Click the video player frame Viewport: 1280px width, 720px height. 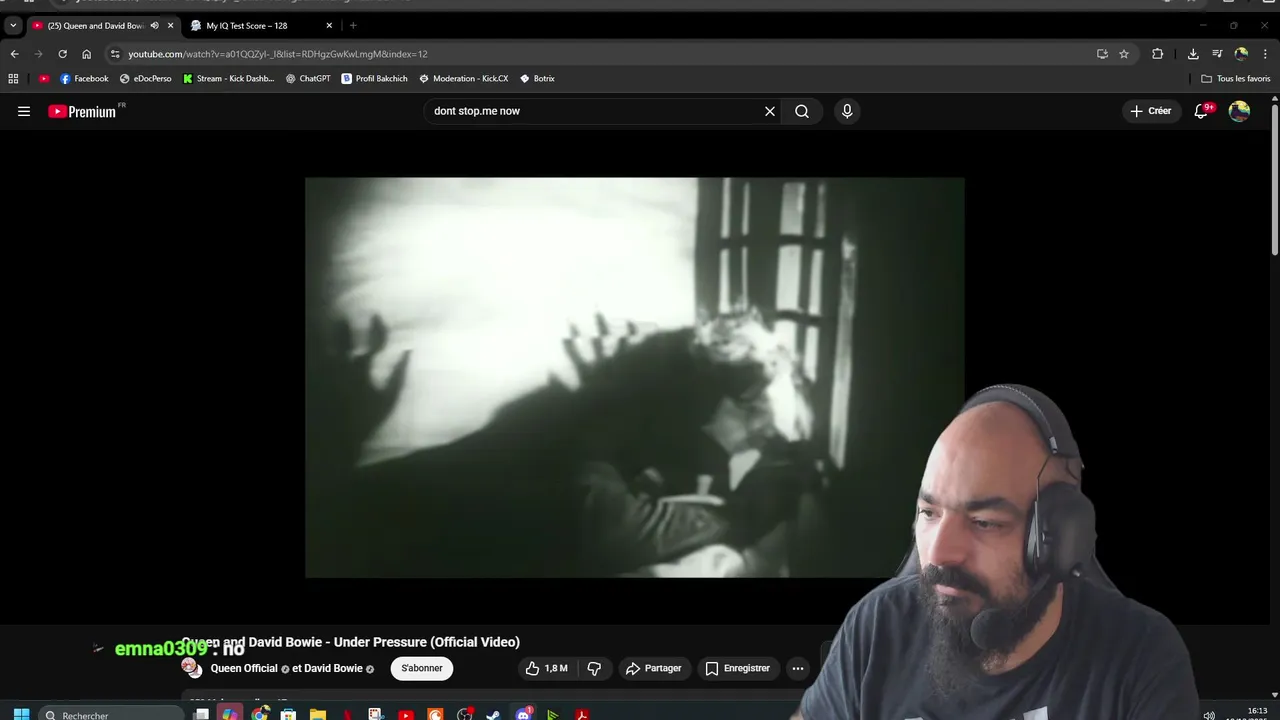(635, 378)
